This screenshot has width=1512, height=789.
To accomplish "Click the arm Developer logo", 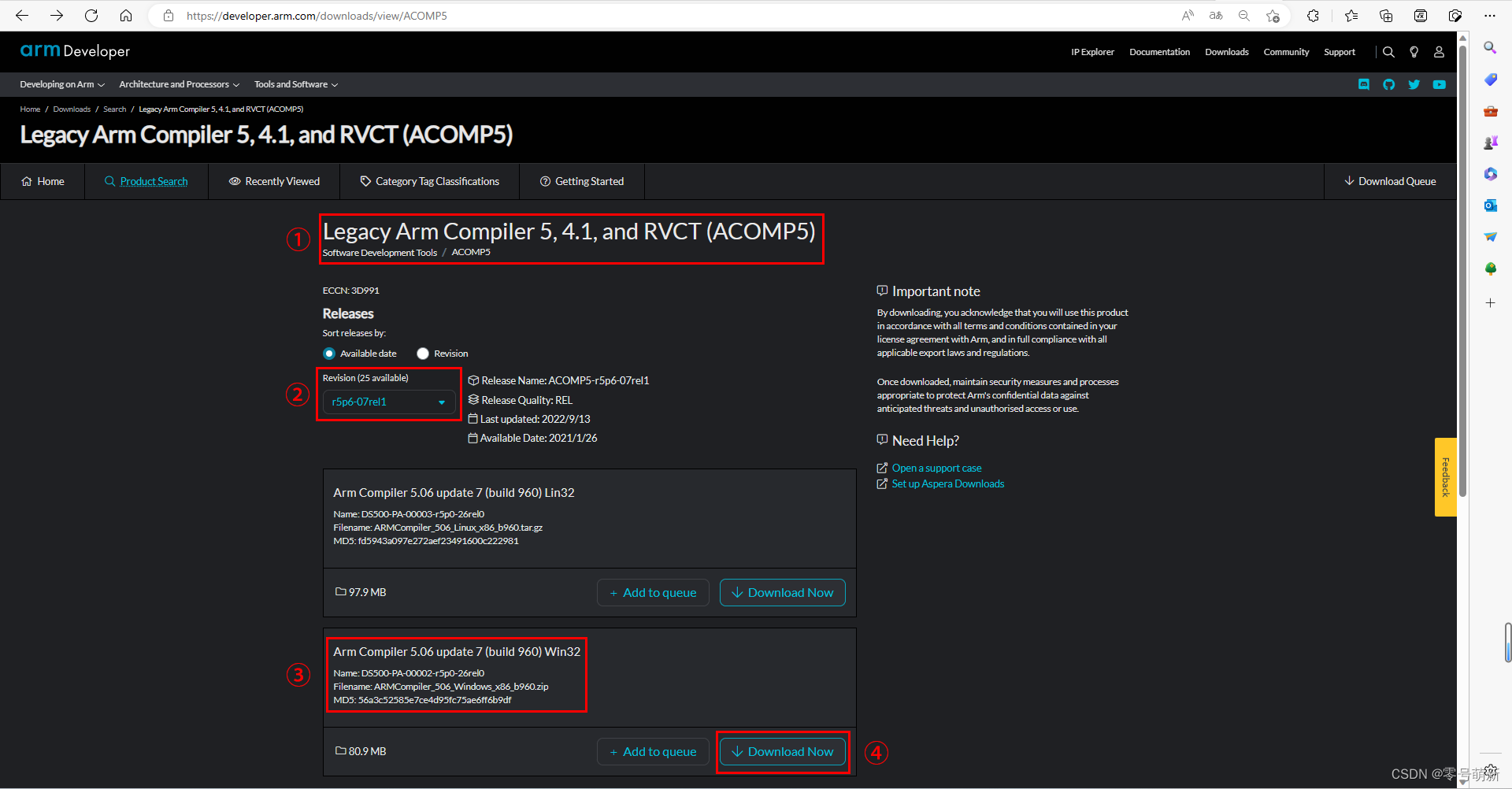I will click(x=75, y=51).
